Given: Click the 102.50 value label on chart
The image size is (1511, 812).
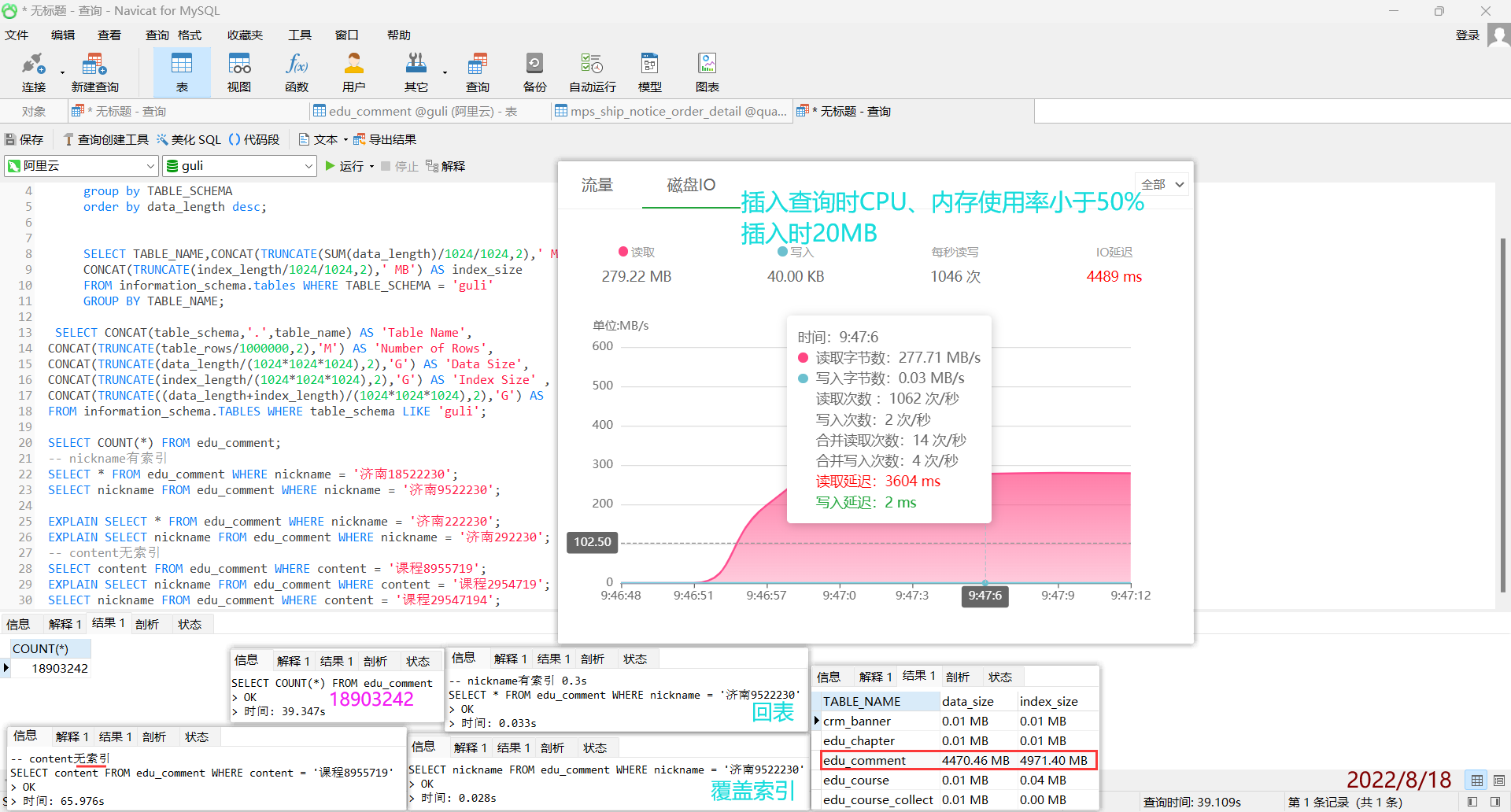Looking at the screenshot, I should (593, 542).
